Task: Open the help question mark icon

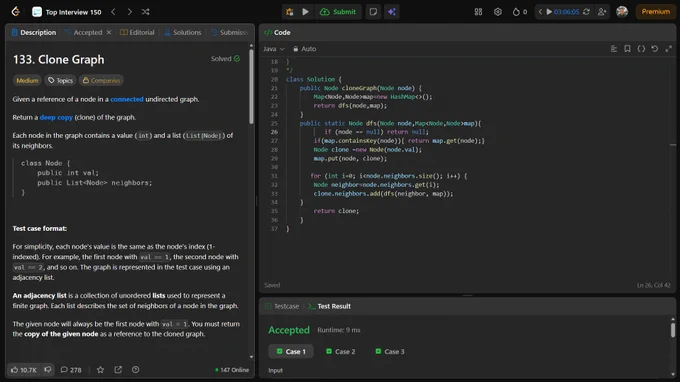Action: (135, 370)
